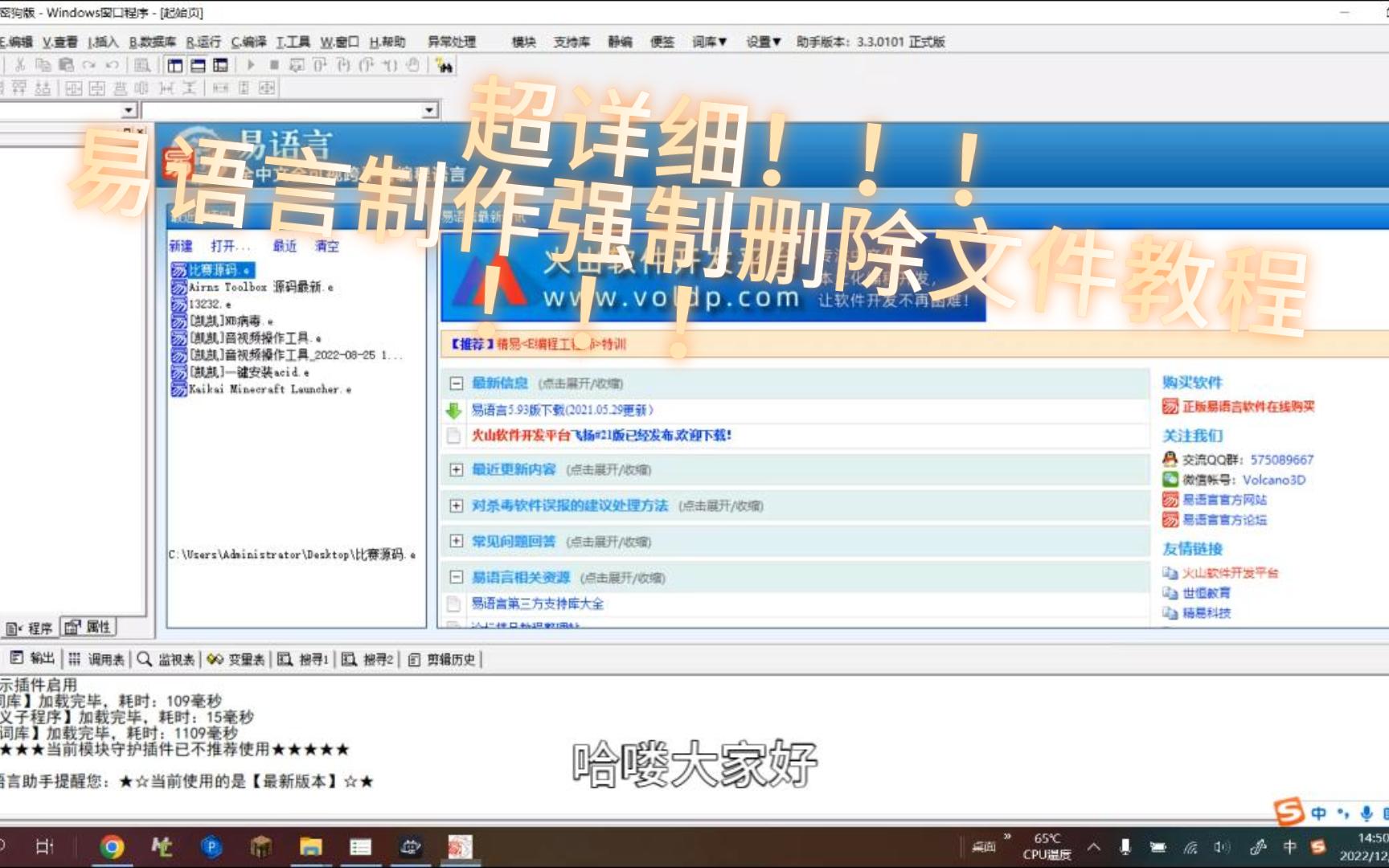Switch to the 属性 tab
The width and height of the screenshot is (1389, 868).
click(88, 627)
